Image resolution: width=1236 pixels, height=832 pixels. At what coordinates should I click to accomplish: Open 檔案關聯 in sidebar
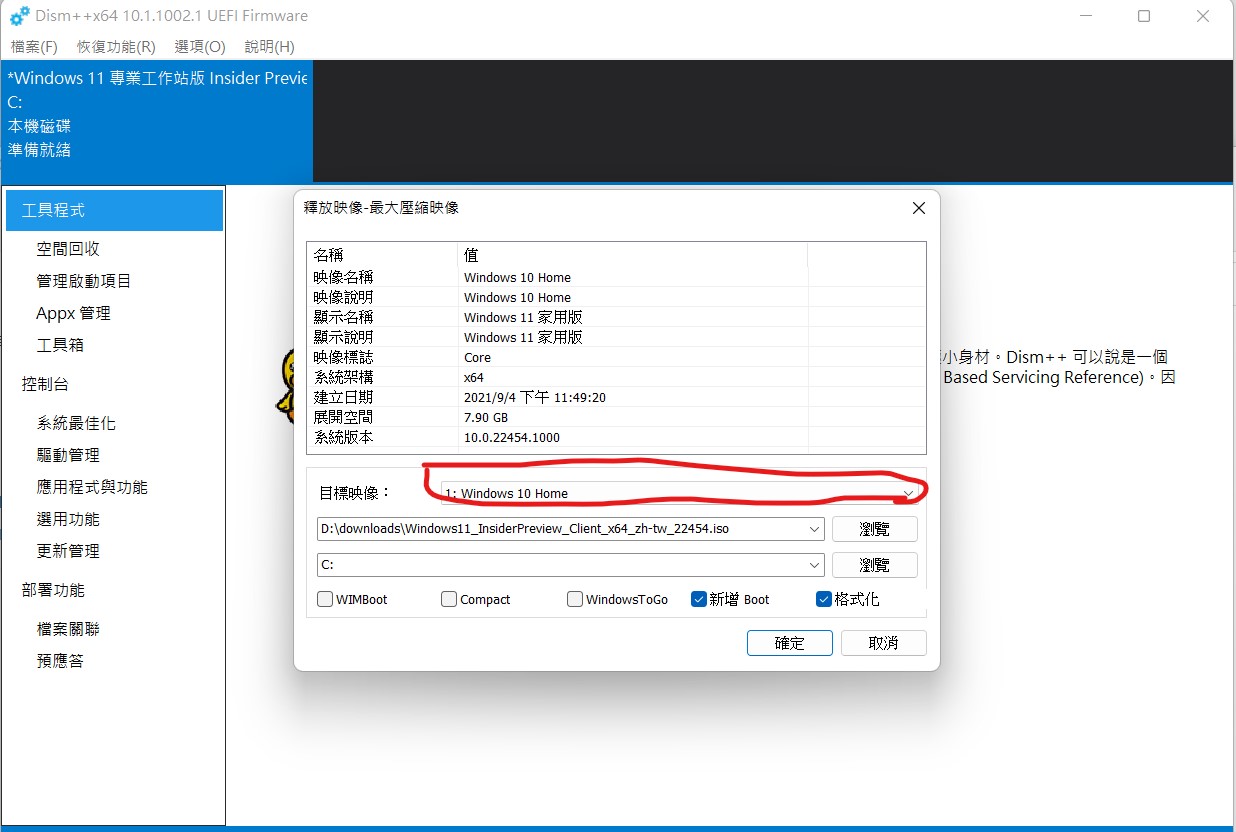68,629
